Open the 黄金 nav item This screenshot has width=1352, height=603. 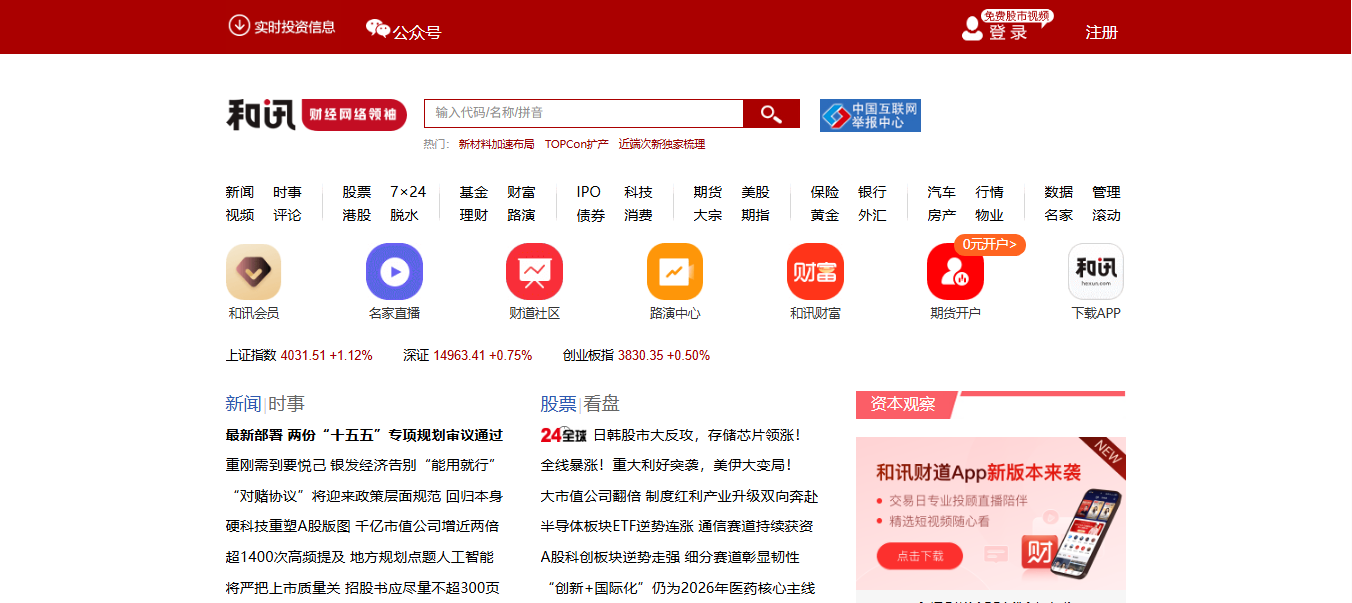coord(825,215)
